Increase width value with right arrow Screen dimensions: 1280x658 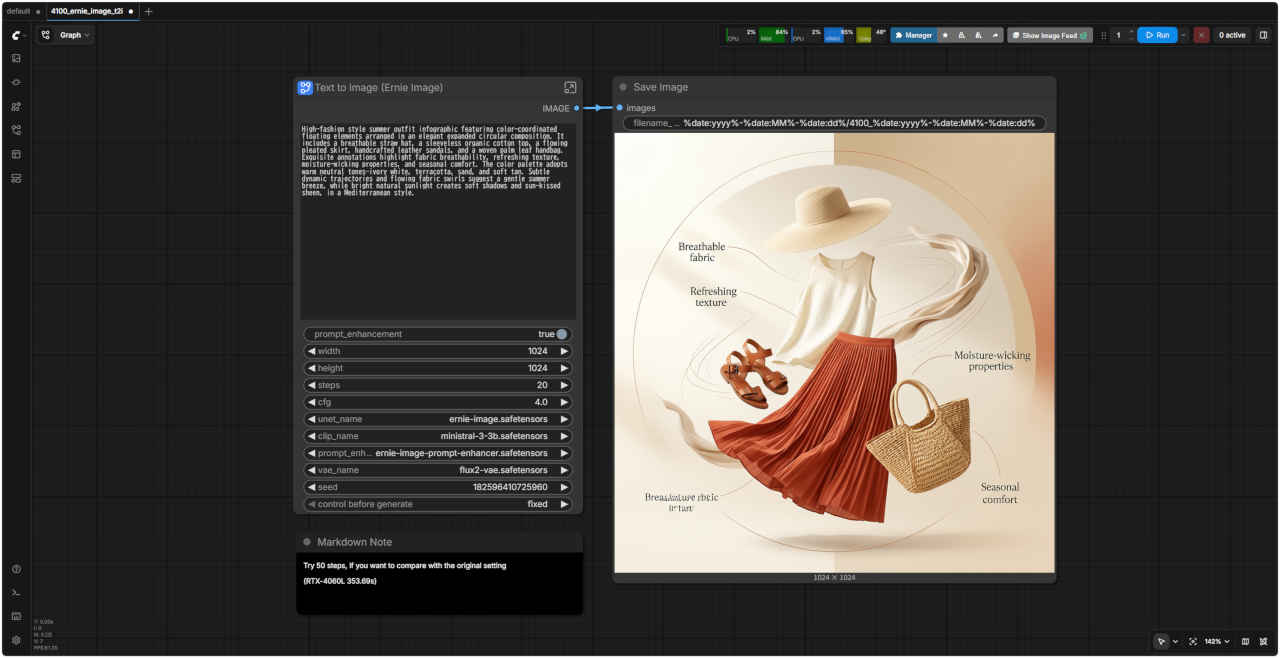pyautogui.click(x=564, y=351)
